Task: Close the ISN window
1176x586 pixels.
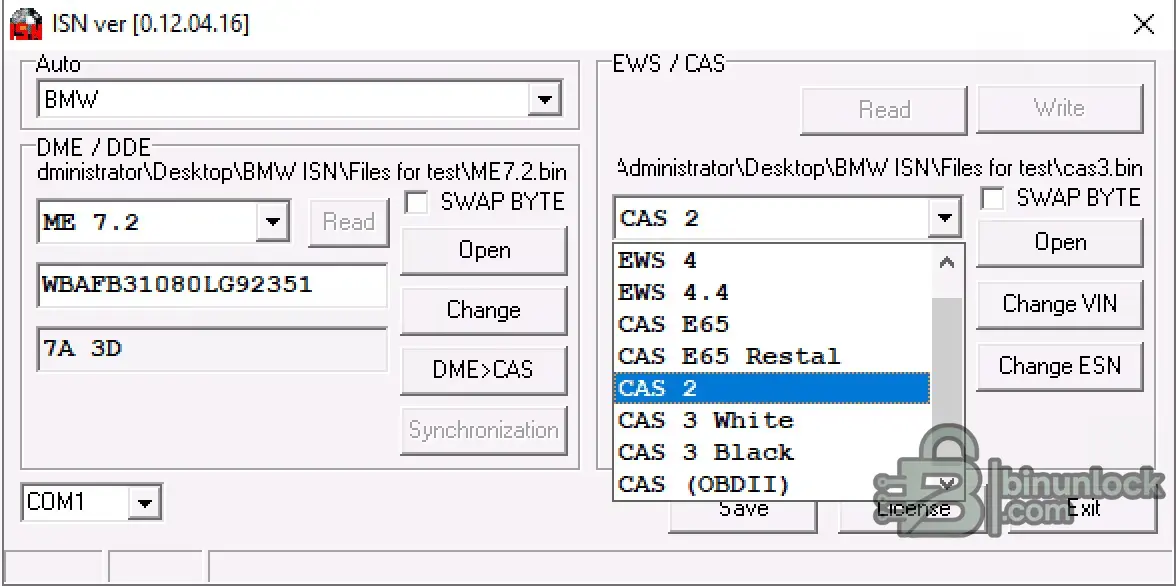Action: click(x=1144, y=24)
